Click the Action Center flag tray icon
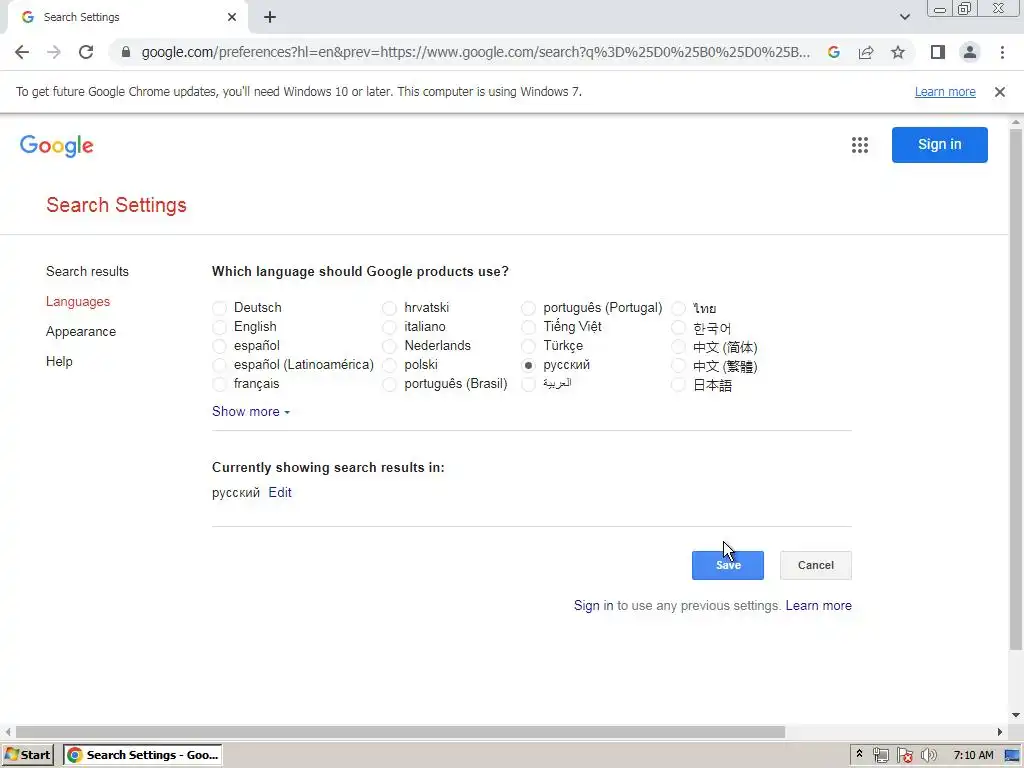 (904, 755)
